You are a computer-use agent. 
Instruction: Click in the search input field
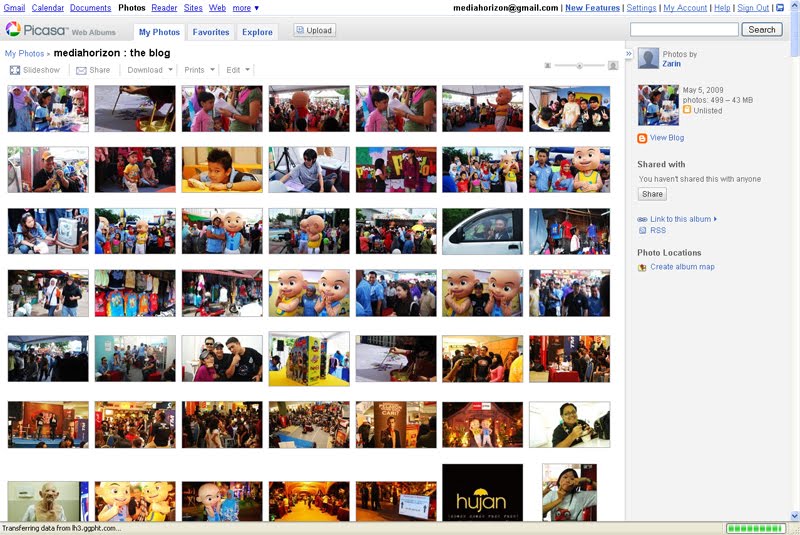pyautogui.click(x=684, y=30)
